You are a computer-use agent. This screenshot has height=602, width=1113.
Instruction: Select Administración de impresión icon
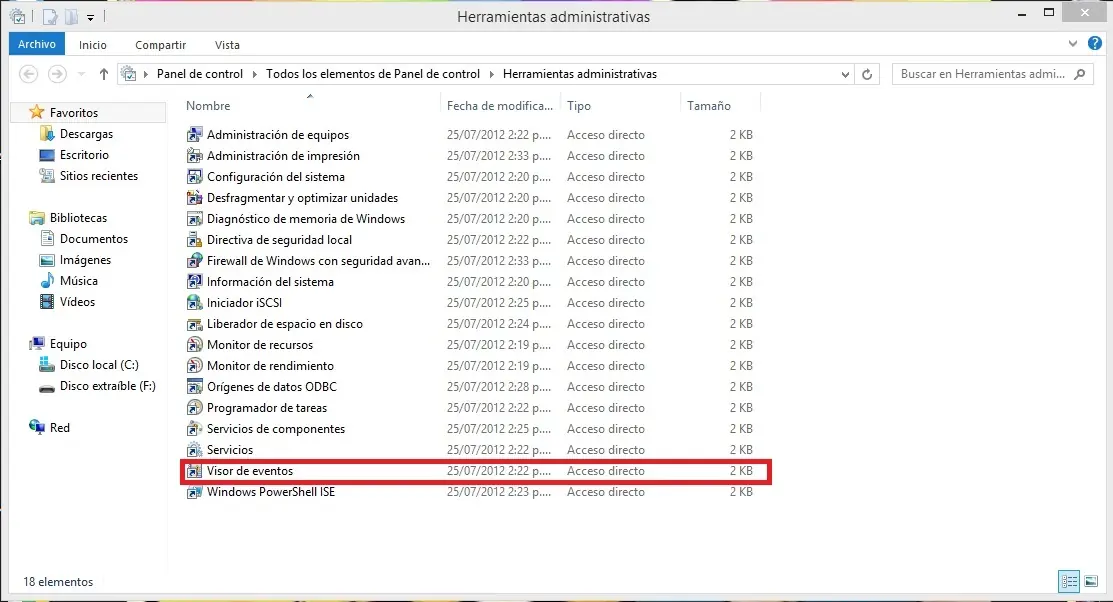(x=194, y=155)
